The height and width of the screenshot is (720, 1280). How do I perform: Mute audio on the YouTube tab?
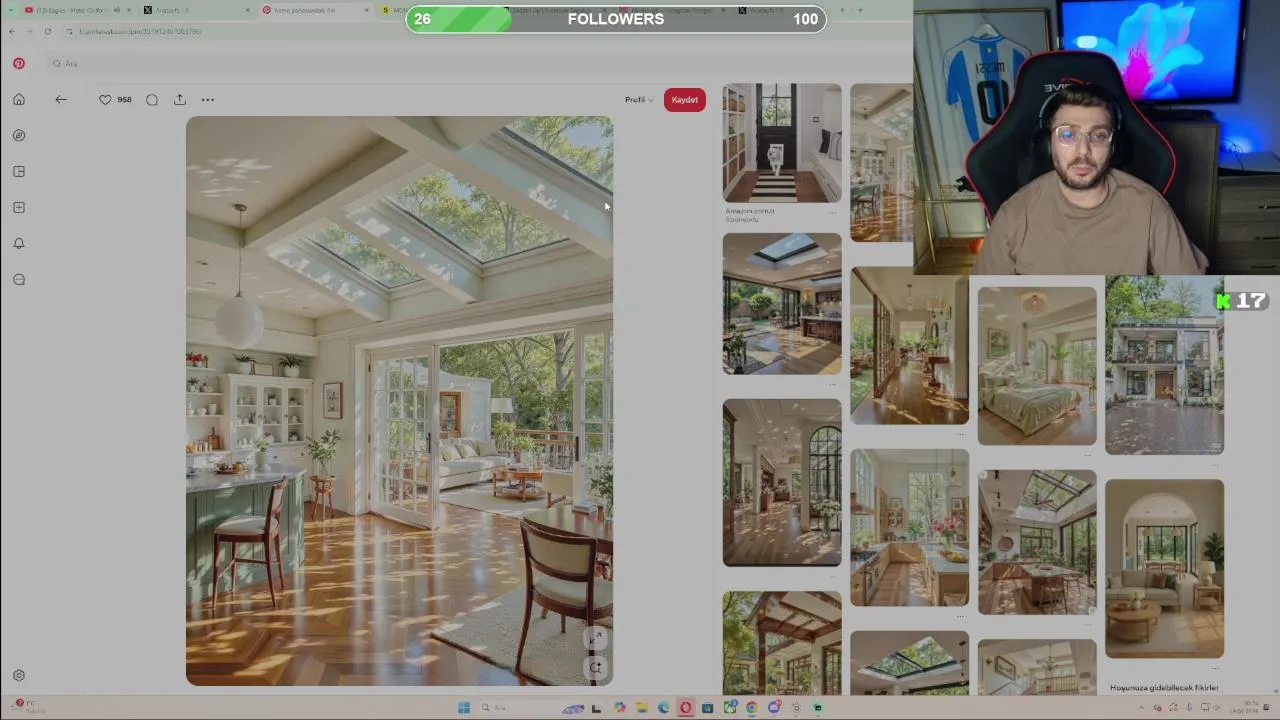click(117, 10)
